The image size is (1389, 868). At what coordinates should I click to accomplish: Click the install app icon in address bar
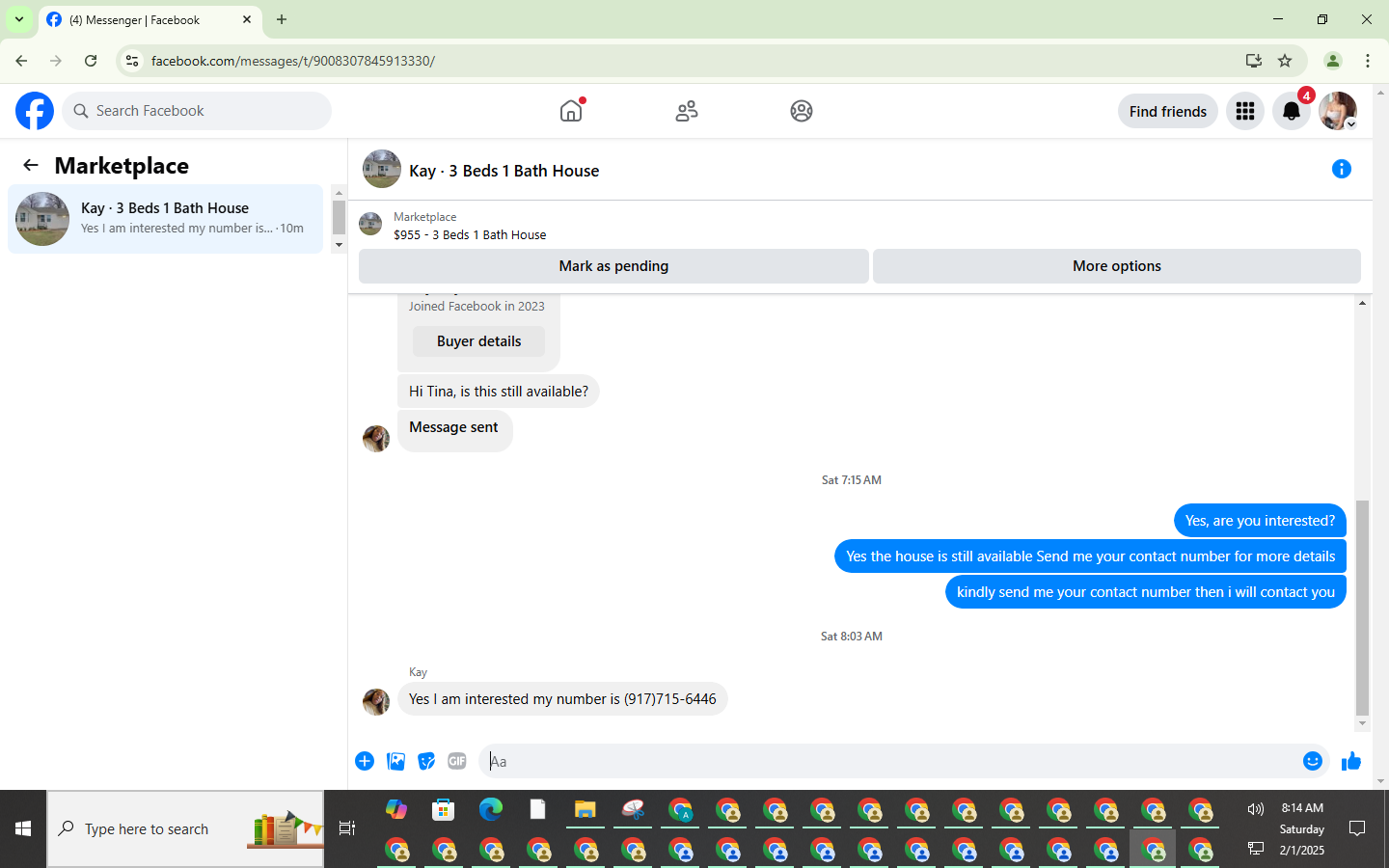click(1254, 61)
